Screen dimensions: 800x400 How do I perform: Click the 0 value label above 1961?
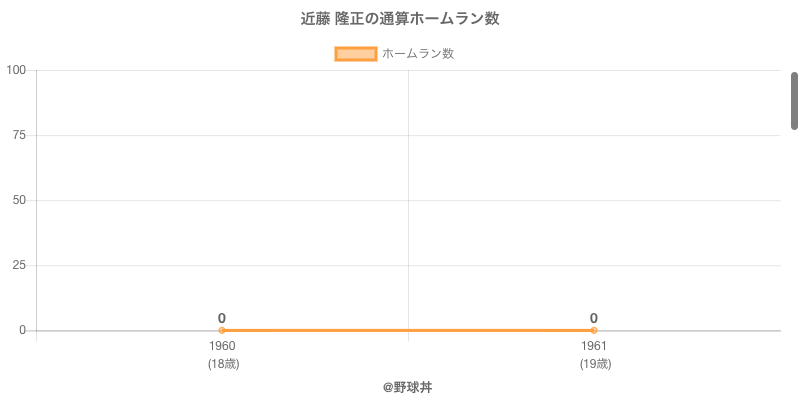pos(594,318)
